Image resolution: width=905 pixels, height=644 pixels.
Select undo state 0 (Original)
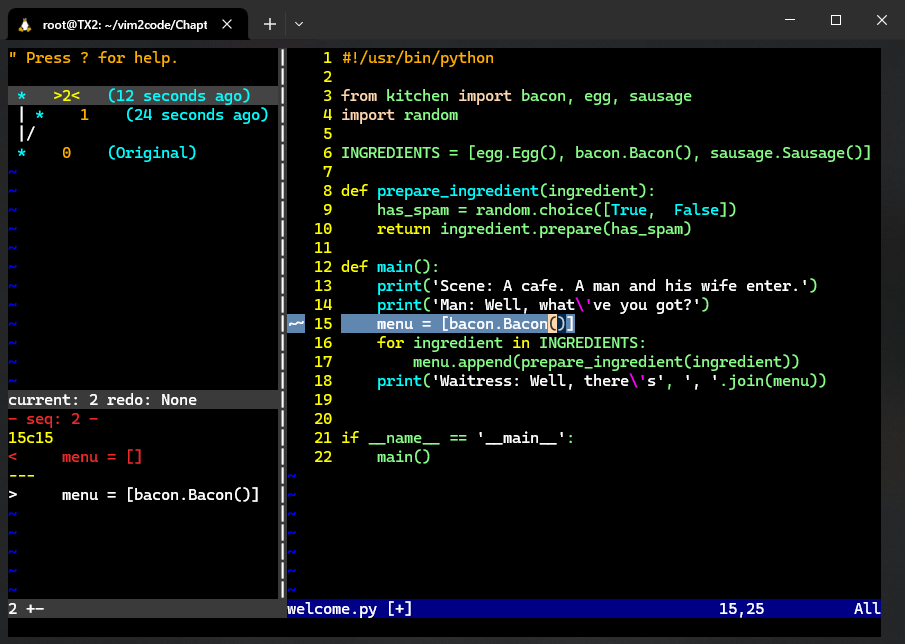point(107,153)
